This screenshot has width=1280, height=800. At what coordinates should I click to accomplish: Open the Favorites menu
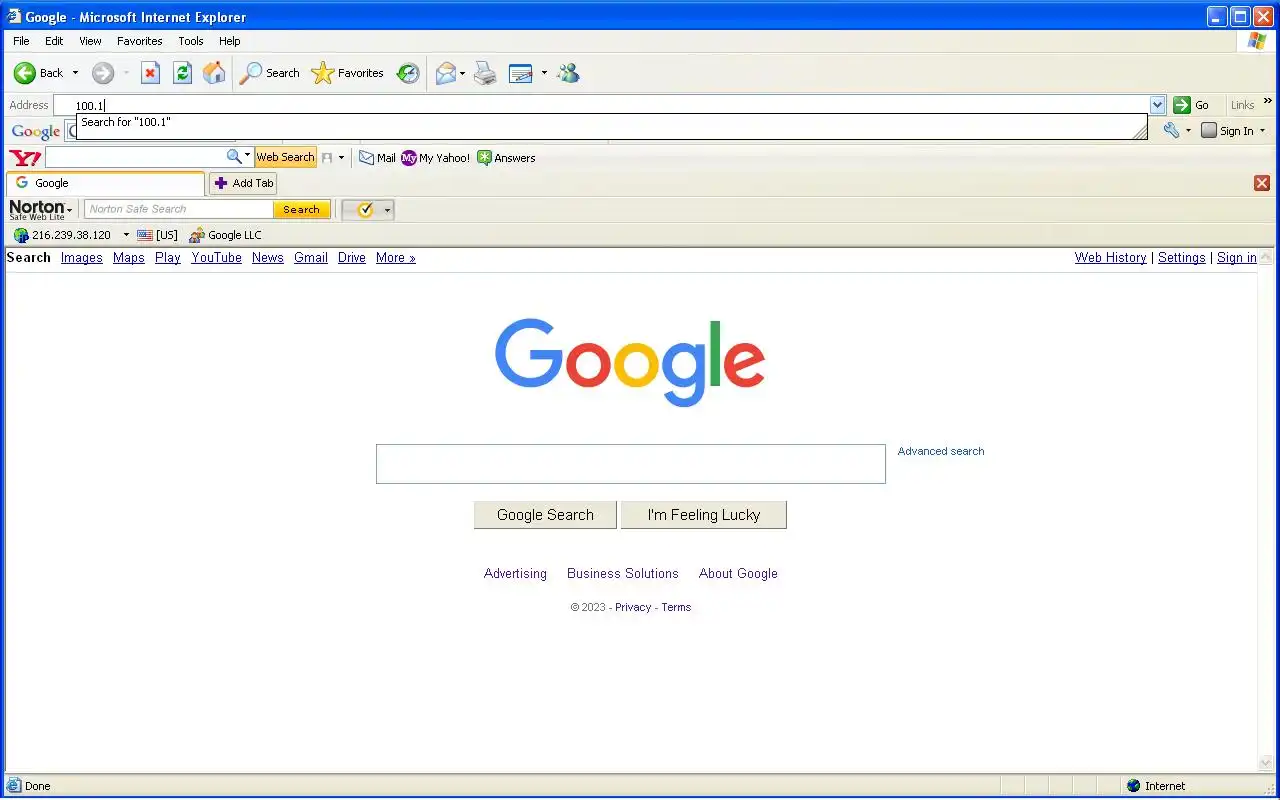[140, 41]
